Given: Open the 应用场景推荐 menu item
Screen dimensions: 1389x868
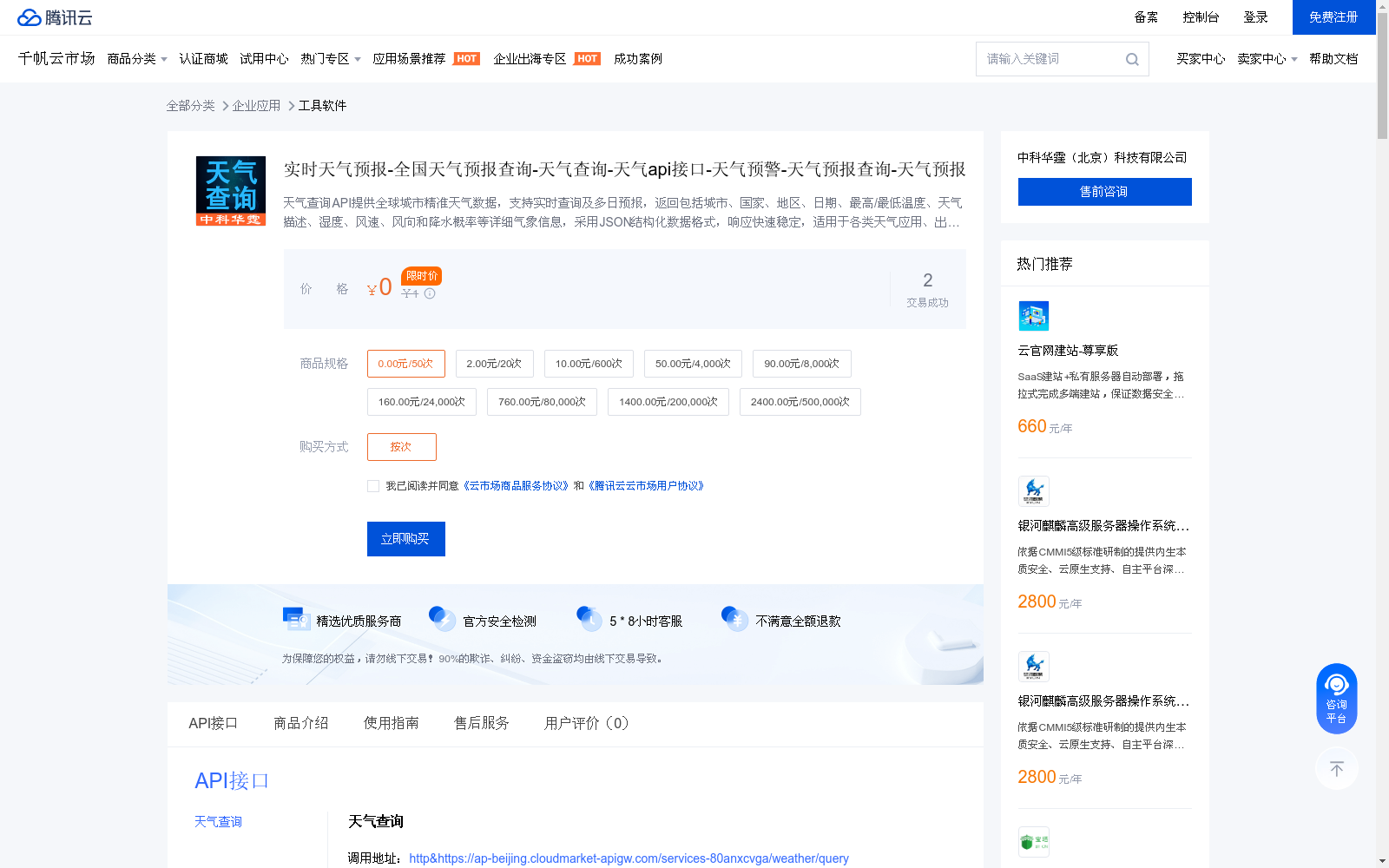Looking at the screenshot, I should tap(409, 59).
